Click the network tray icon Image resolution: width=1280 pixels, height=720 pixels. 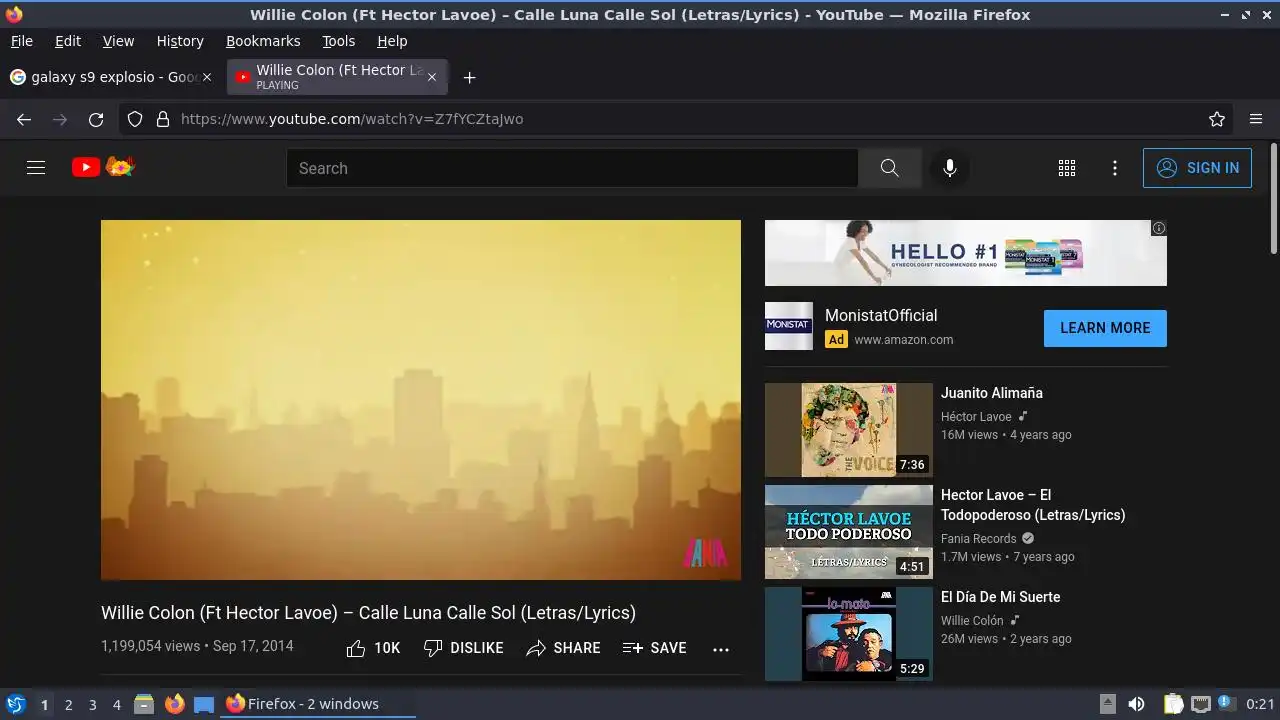click(1201, 704)
